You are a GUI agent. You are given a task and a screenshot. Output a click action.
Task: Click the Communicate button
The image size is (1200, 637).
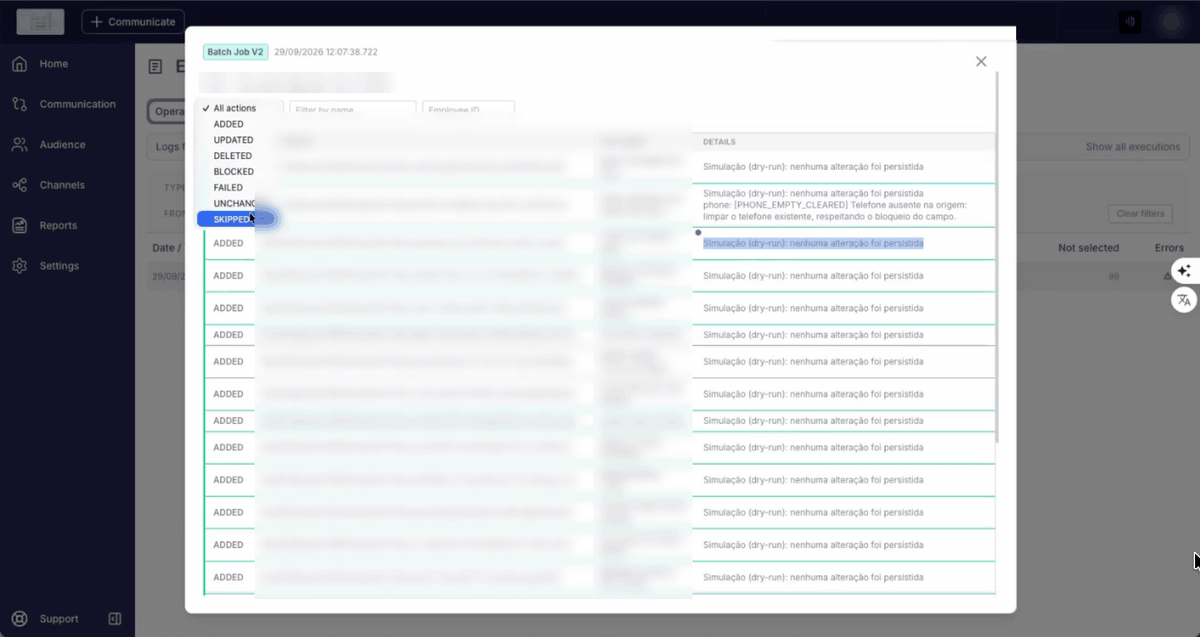[133, 22]
